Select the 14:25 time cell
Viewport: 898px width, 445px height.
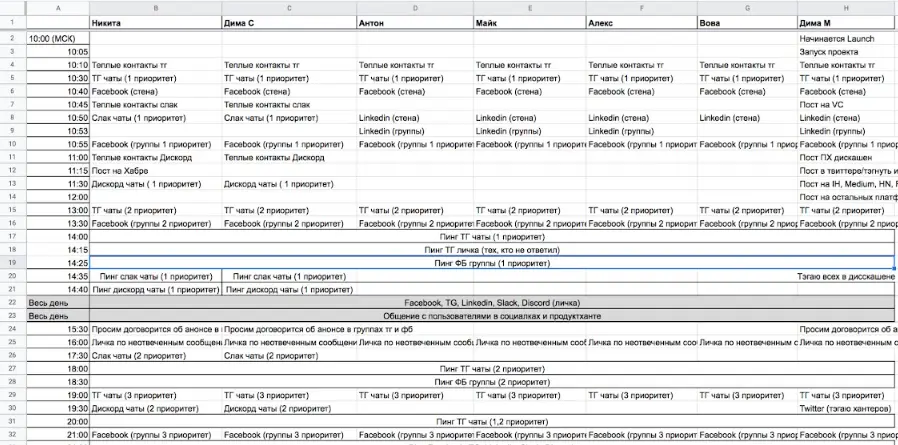(x=58, y=263)
